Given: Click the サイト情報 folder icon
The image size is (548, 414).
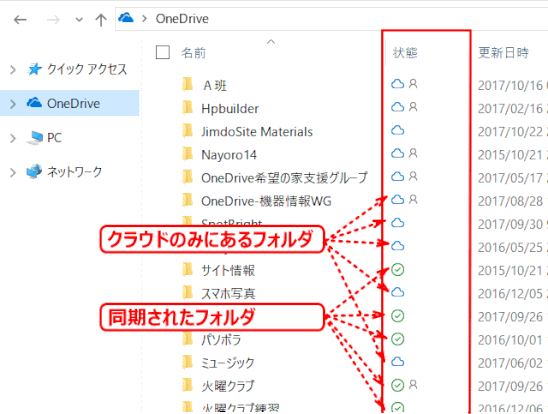Looking at the screenshot, I should pyautogui.click(x=188, y=269).
